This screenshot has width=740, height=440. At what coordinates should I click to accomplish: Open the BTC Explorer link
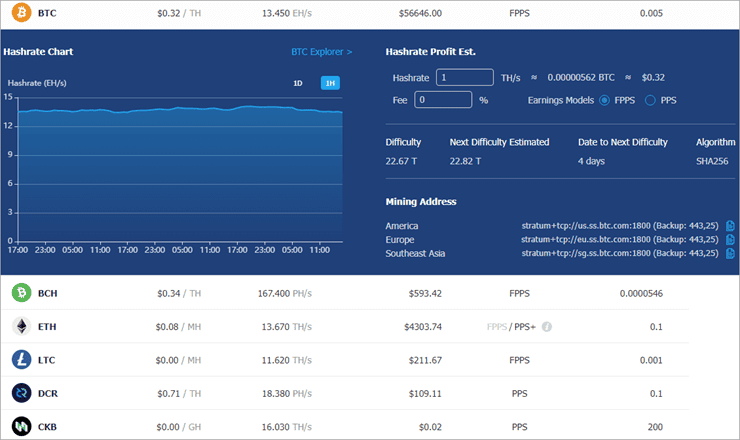[321, 51]
